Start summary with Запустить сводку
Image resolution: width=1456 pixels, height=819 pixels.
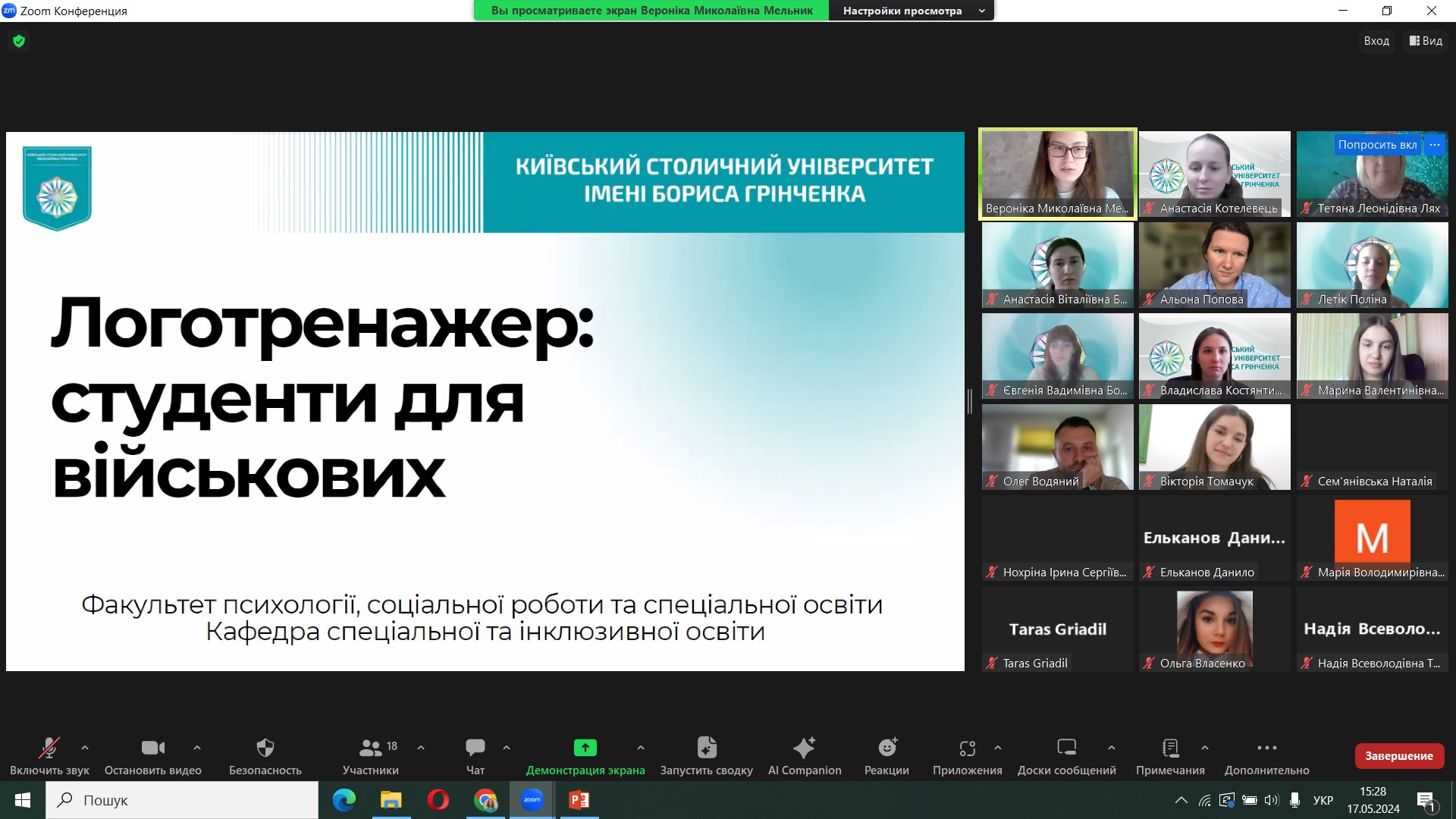tap(706, 748)
